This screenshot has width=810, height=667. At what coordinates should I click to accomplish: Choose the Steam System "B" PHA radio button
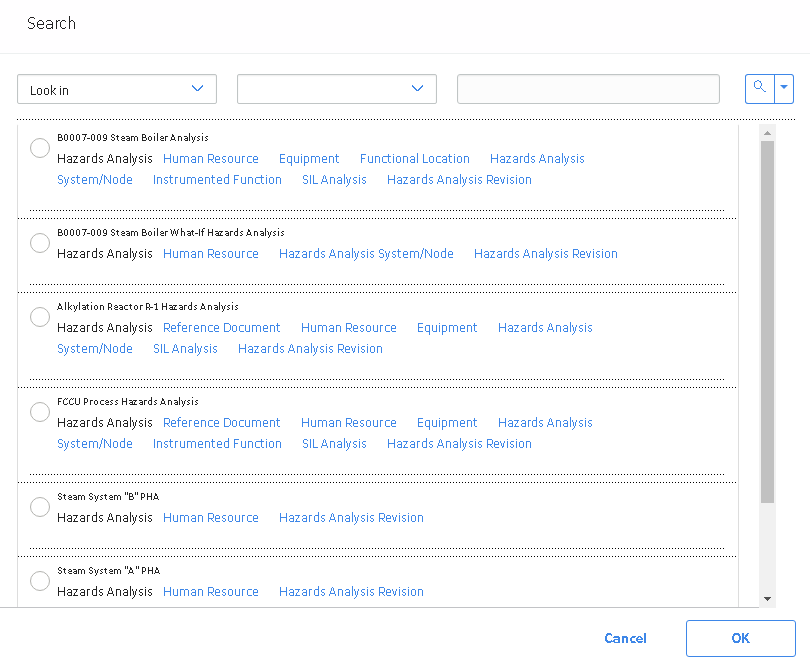[x=40, y=507]
